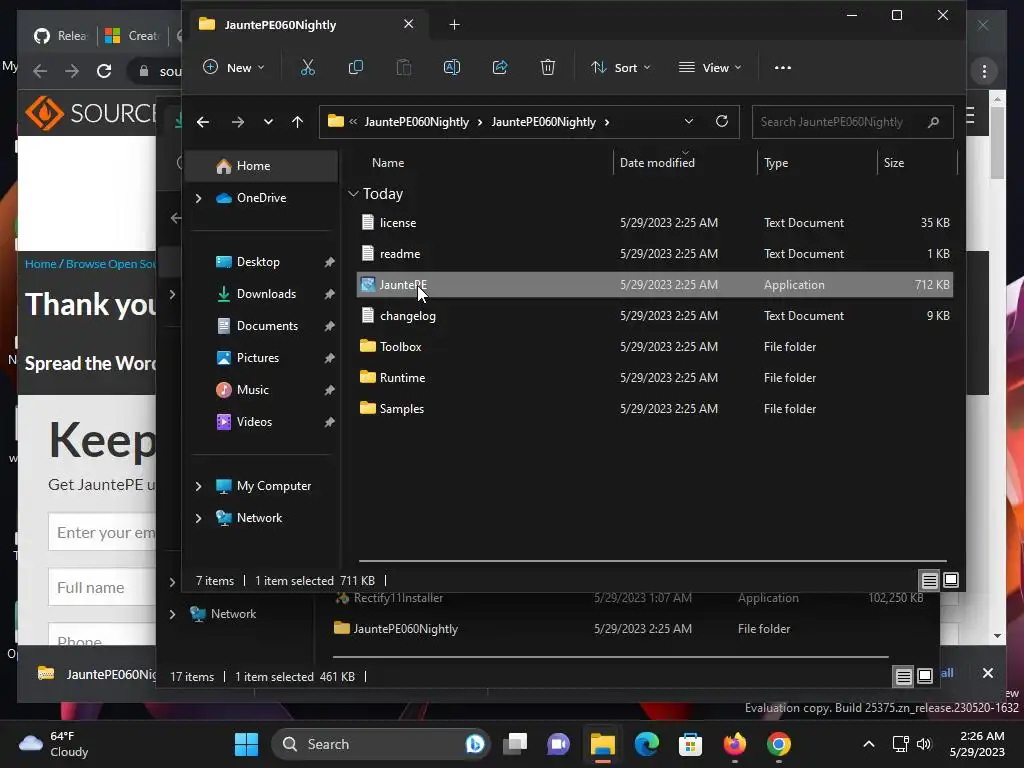The height and width of the screenshot is (768, 1024).
Task: Open Microsoft Store from the taskbar
Action: tap(690, 744)
